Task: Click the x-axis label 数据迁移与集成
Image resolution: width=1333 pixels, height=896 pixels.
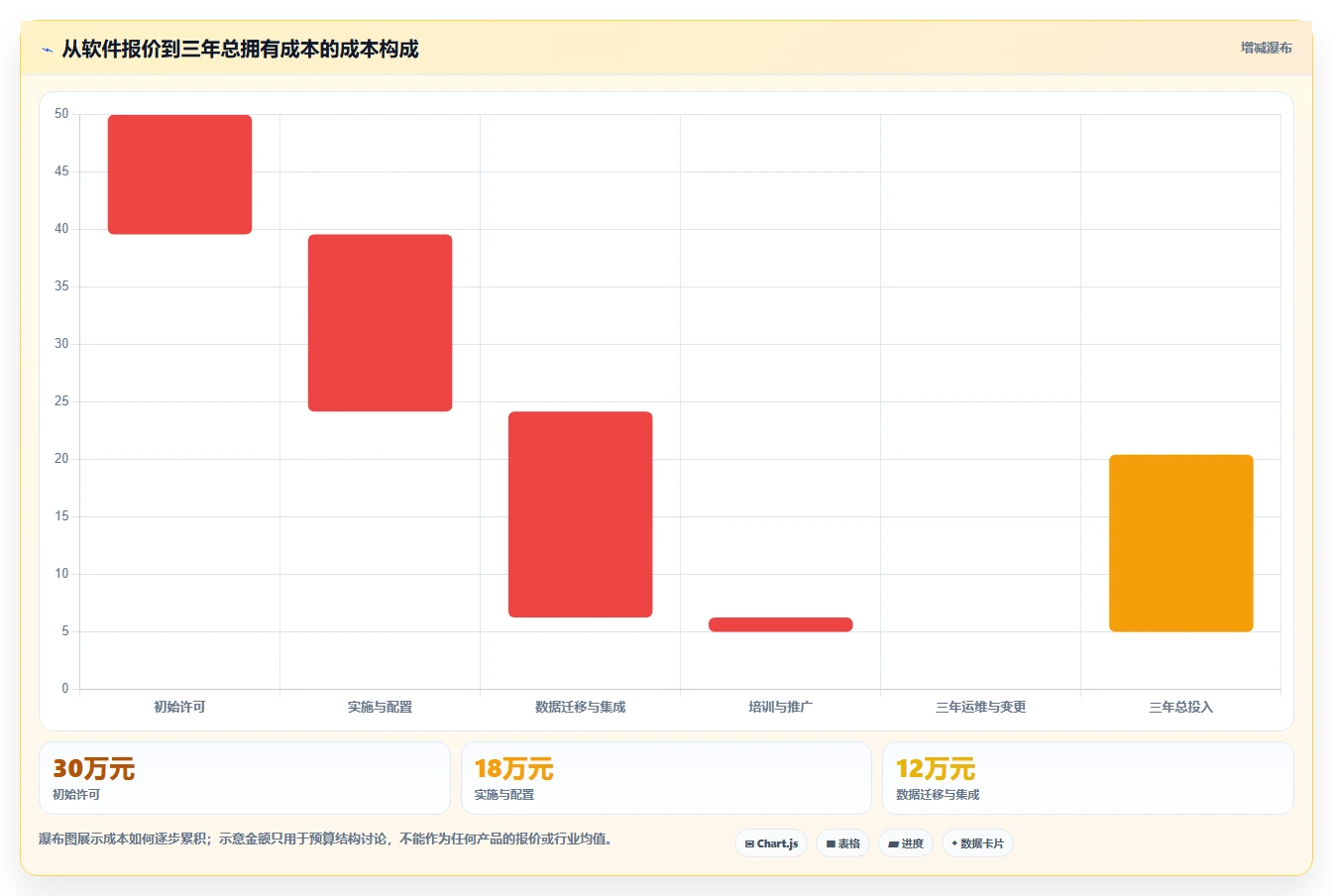Action: [x=580, y=707]
